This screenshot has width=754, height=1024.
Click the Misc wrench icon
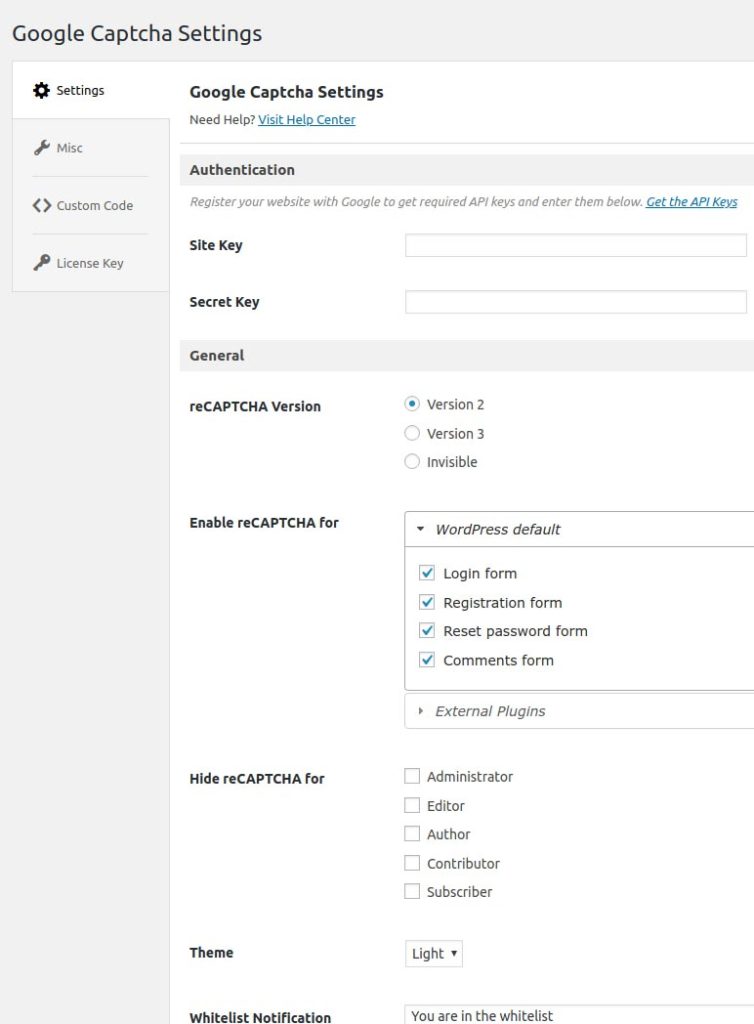(x=42, y=148)
